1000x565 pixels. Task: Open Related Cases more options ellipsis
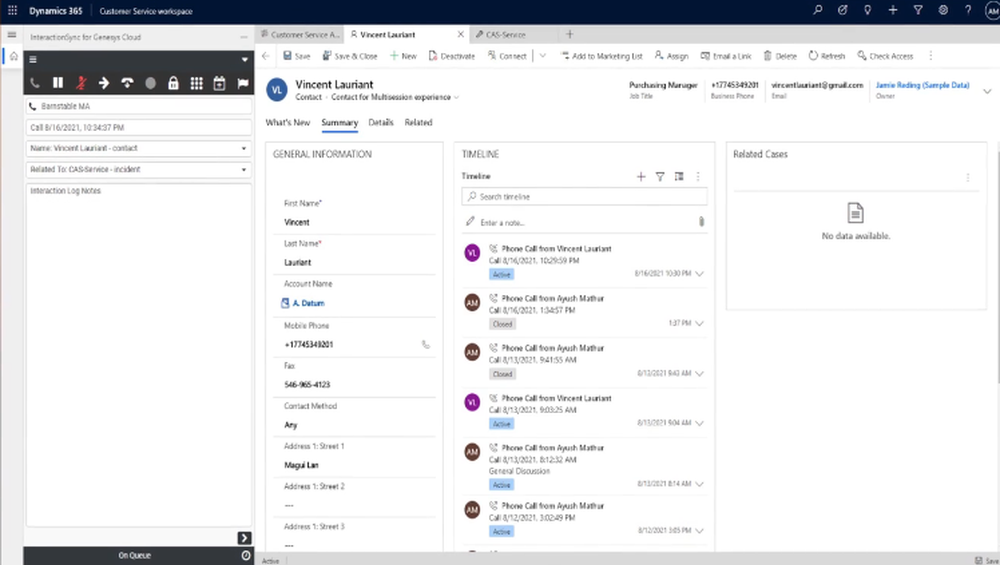(x=967, y=178)
